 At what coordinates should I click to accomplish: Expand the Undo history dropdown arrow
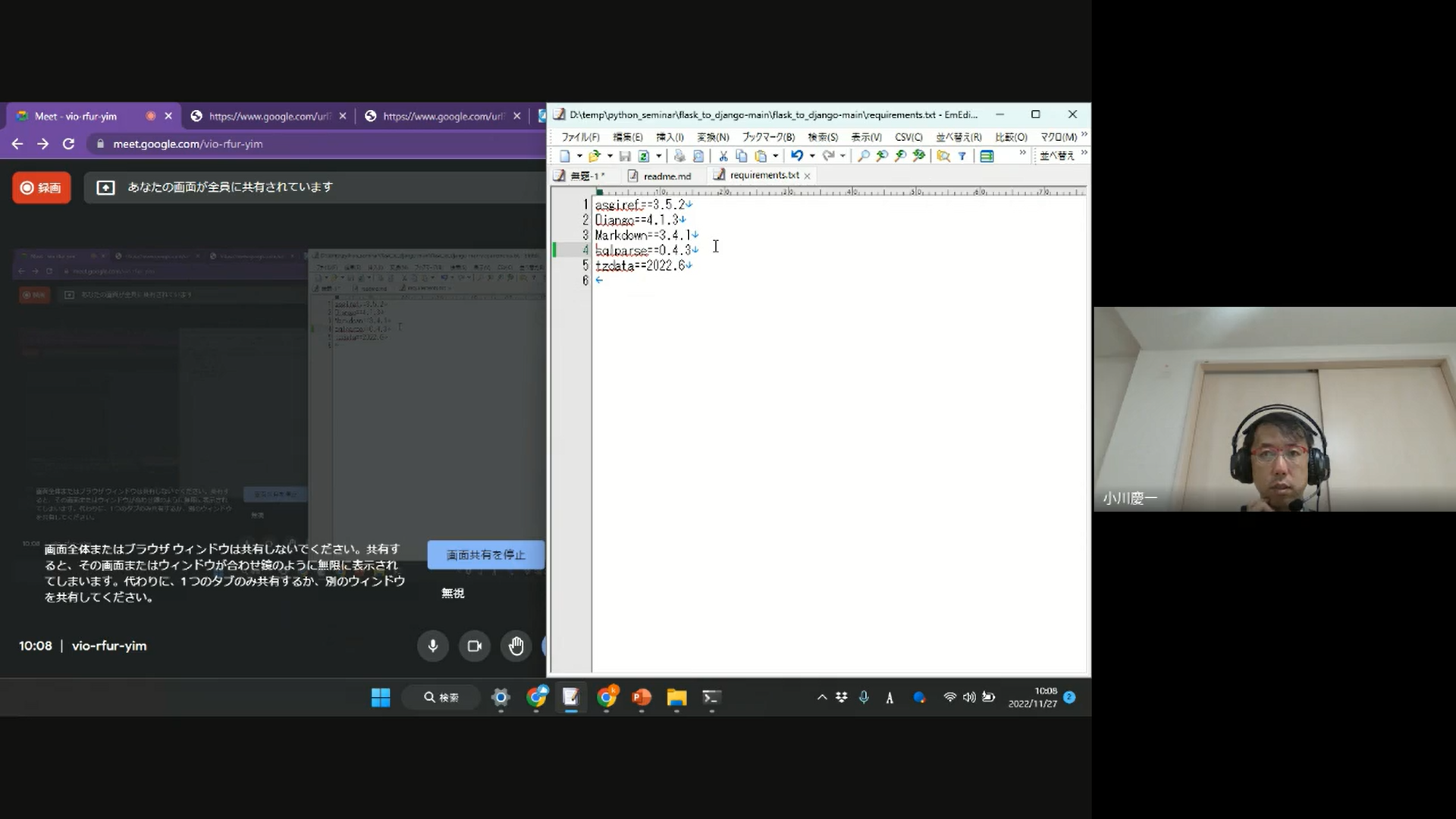(x=812, y=156)
